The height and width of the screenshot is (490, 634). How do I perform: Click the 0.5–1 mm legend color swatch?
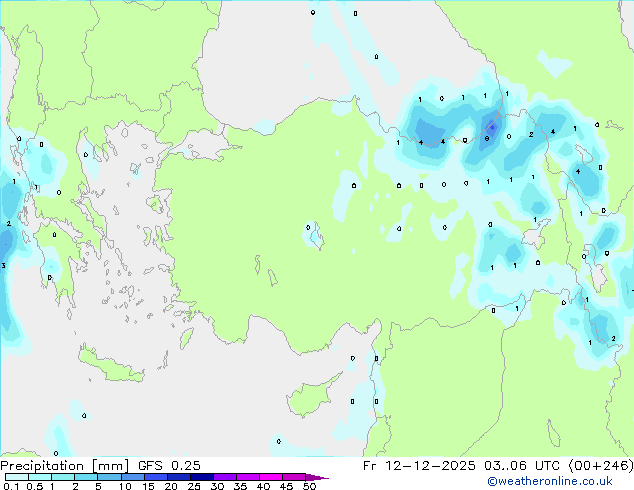click(40, 477)
